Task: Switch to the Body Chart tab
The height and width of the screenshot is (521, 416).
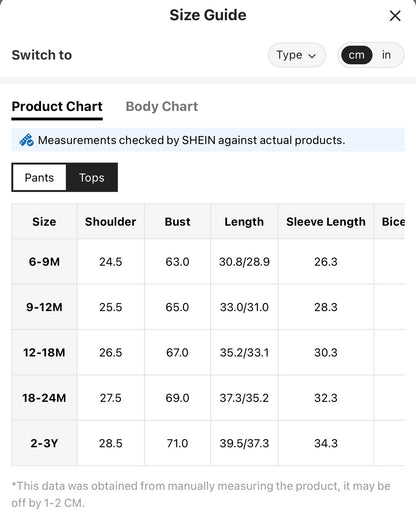Action: [162, 107]
